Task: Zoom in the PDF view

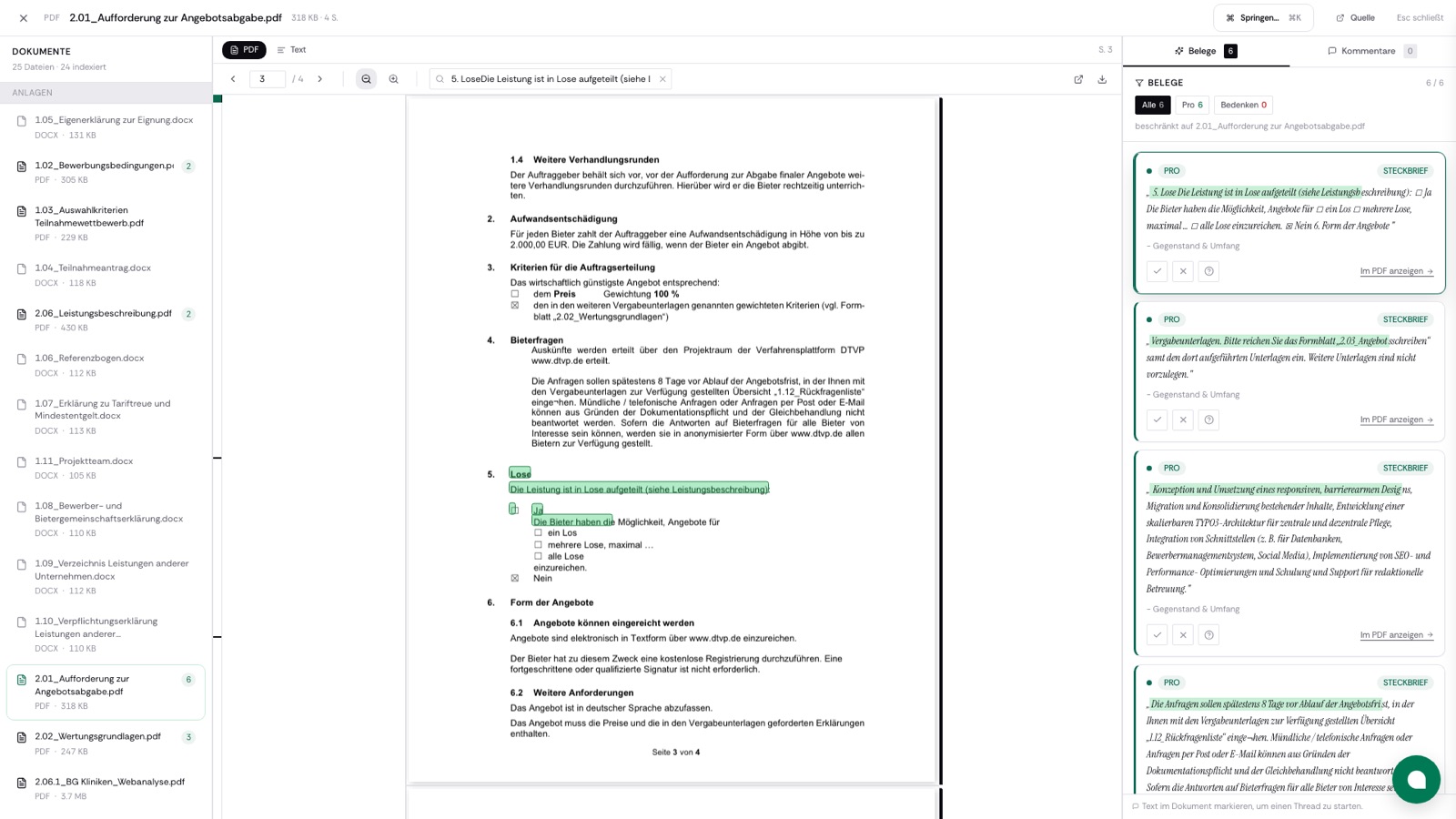Action: [x=394, y=79]
